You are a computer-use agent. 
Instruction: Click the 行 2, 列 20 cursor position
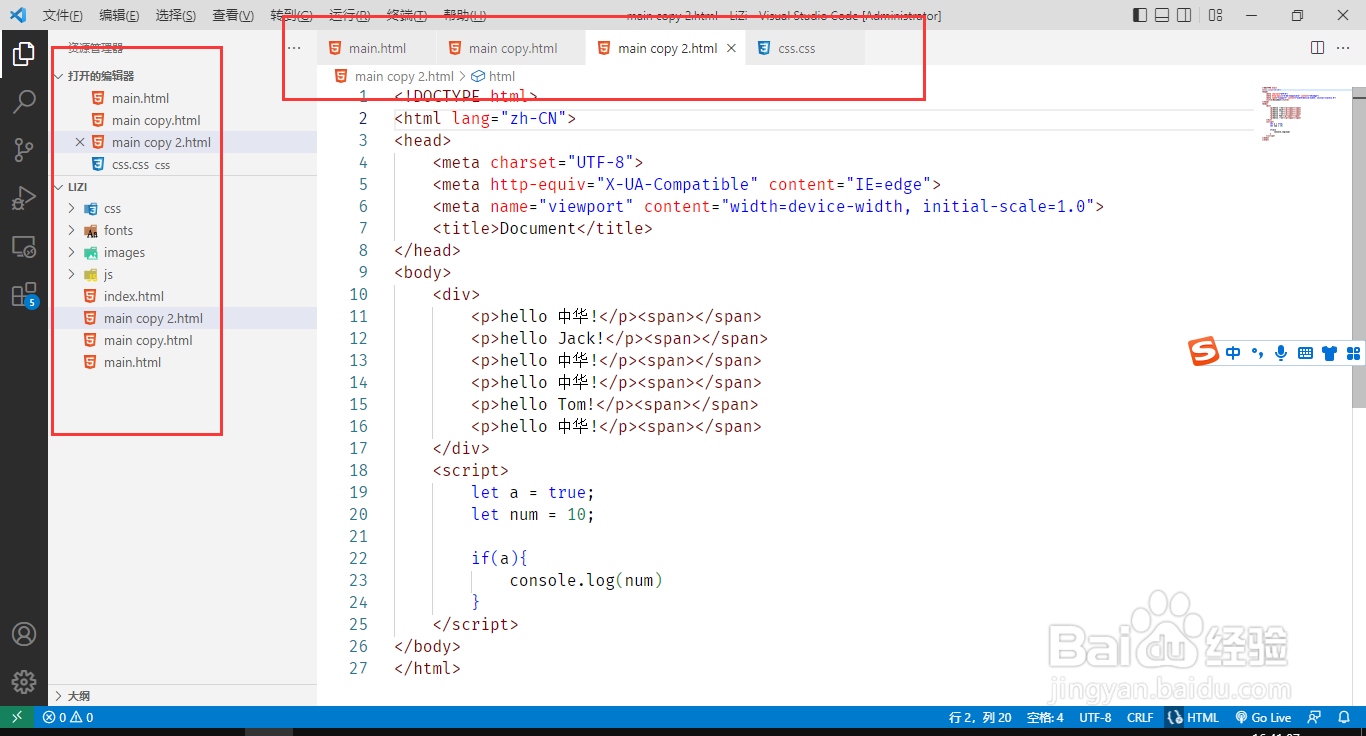point(980,717)
